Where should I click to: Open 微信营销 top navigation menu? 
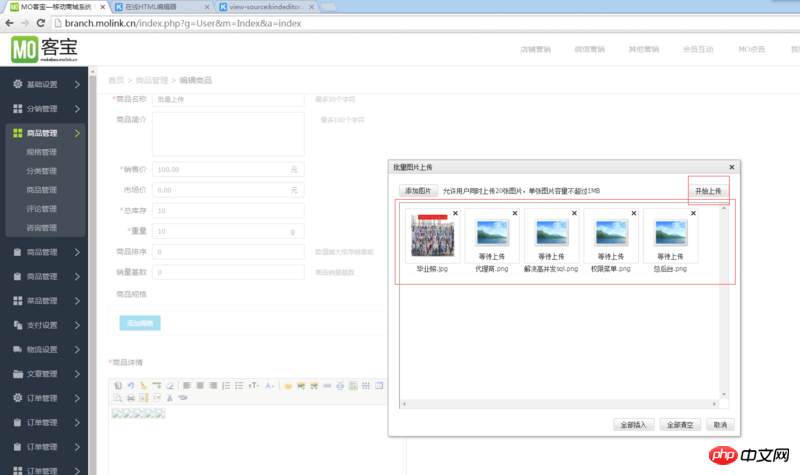(x=590, y=49)
